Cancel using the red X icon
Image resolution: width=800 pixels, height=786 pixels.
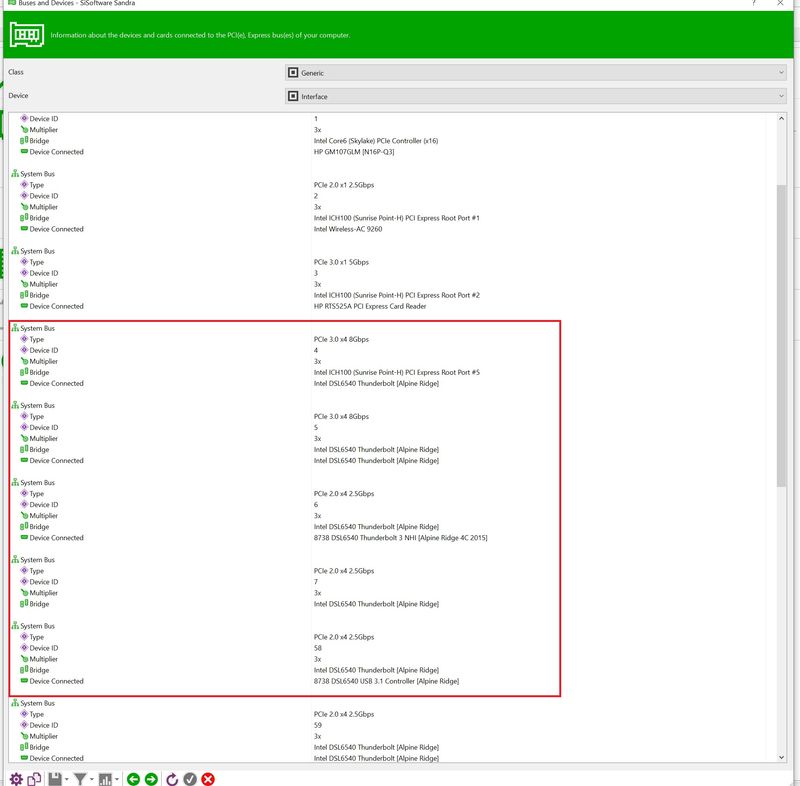click(207, 778)
